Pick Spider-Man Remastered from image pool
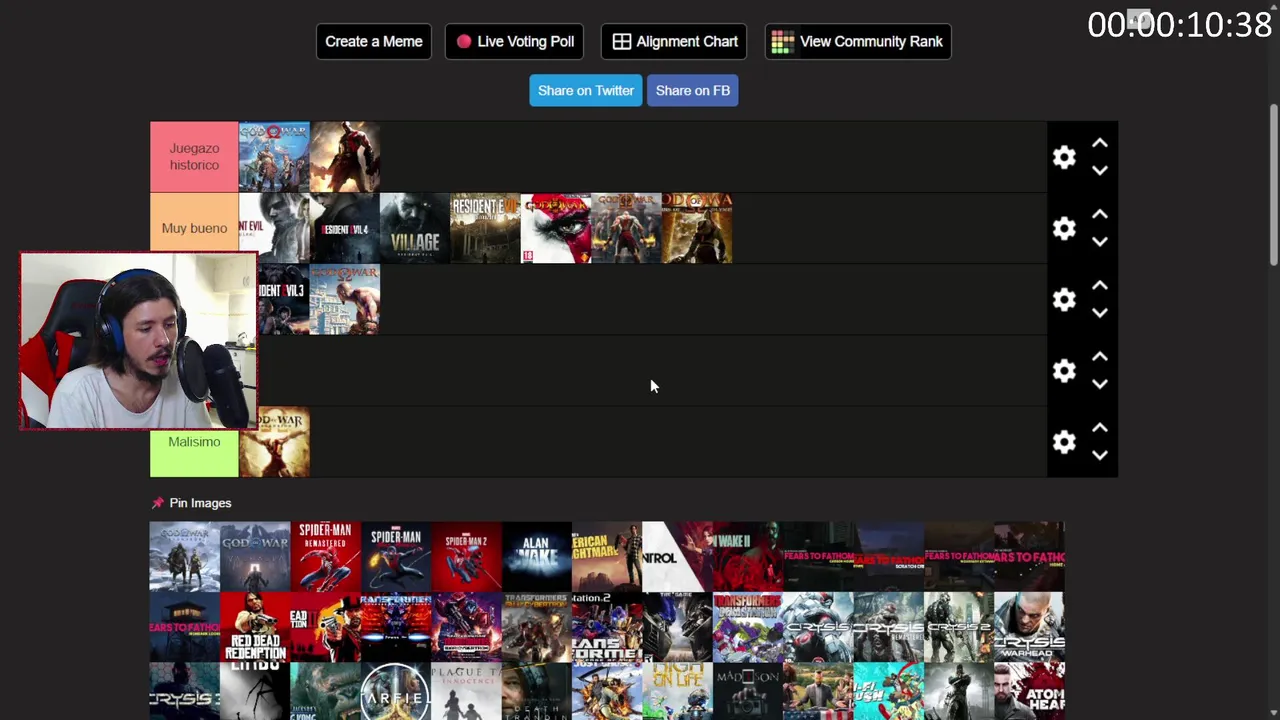 point(326,556)
